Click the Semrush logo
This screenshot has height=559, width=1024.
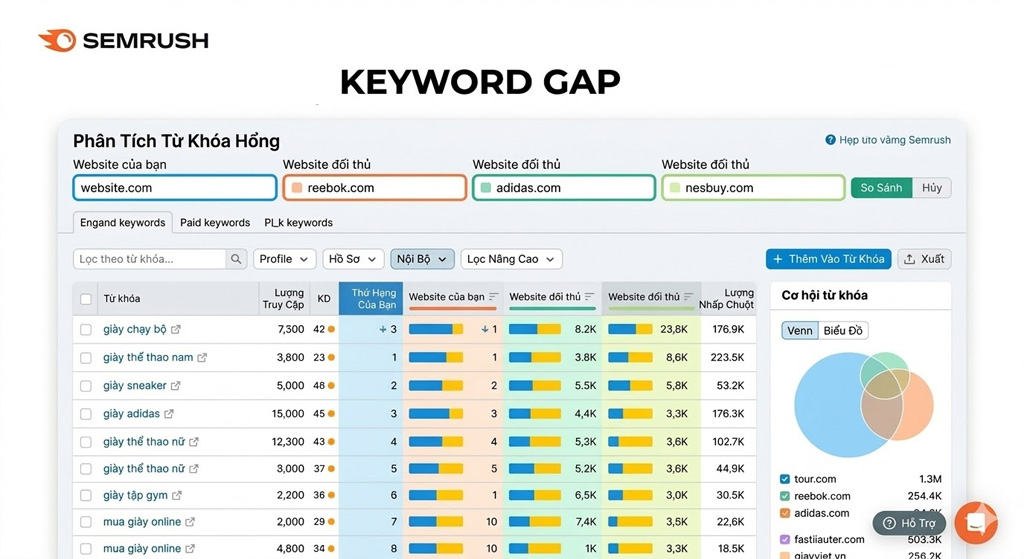[123, 41]
